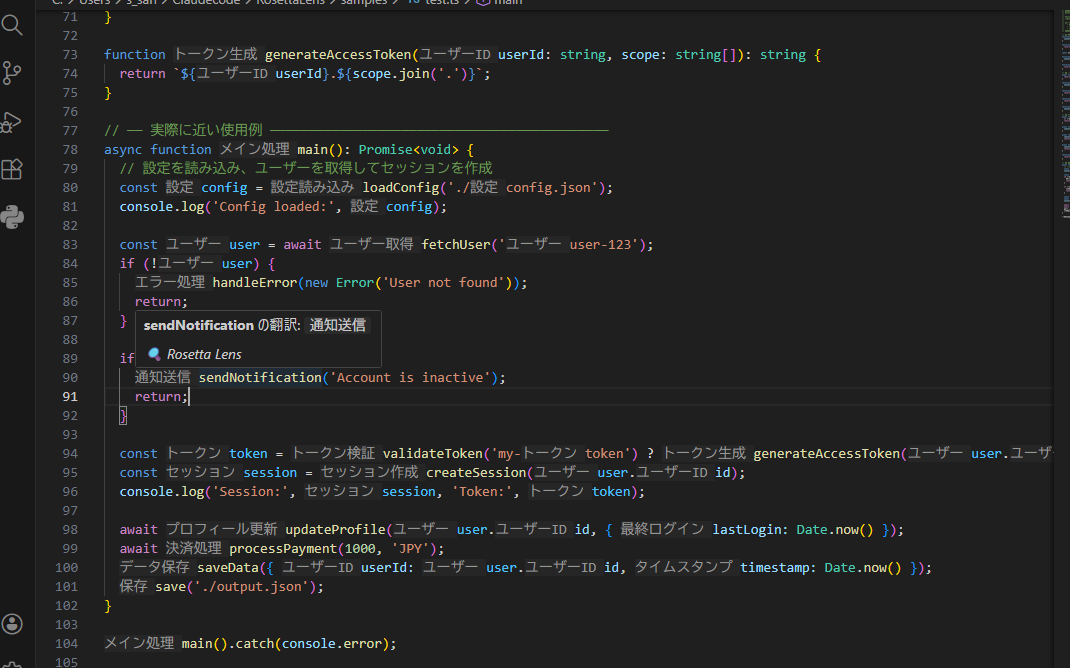Open the Run and Debug view

[x=13, y=122]
